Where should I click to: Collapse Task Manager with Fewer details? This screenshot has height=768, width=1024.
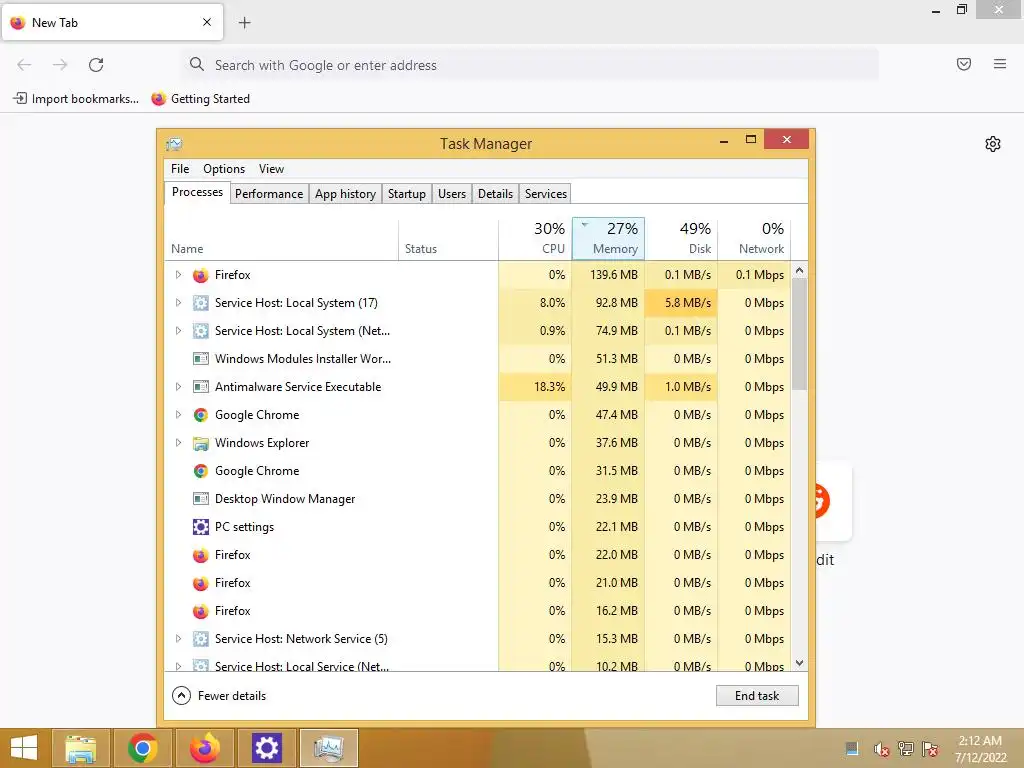point(219,696)
